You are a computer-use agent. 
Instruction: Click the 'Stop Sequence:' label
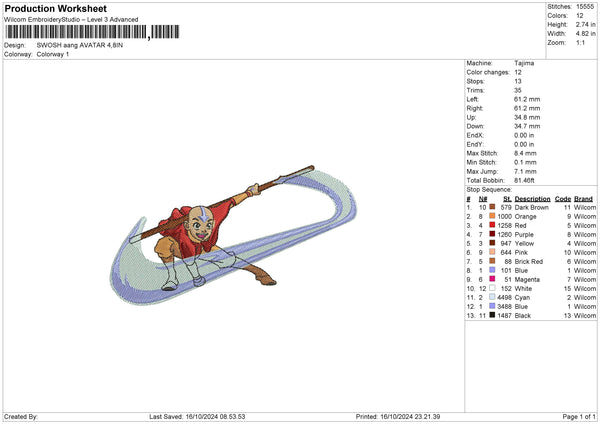pyautogui.click(x=489, y=189)
